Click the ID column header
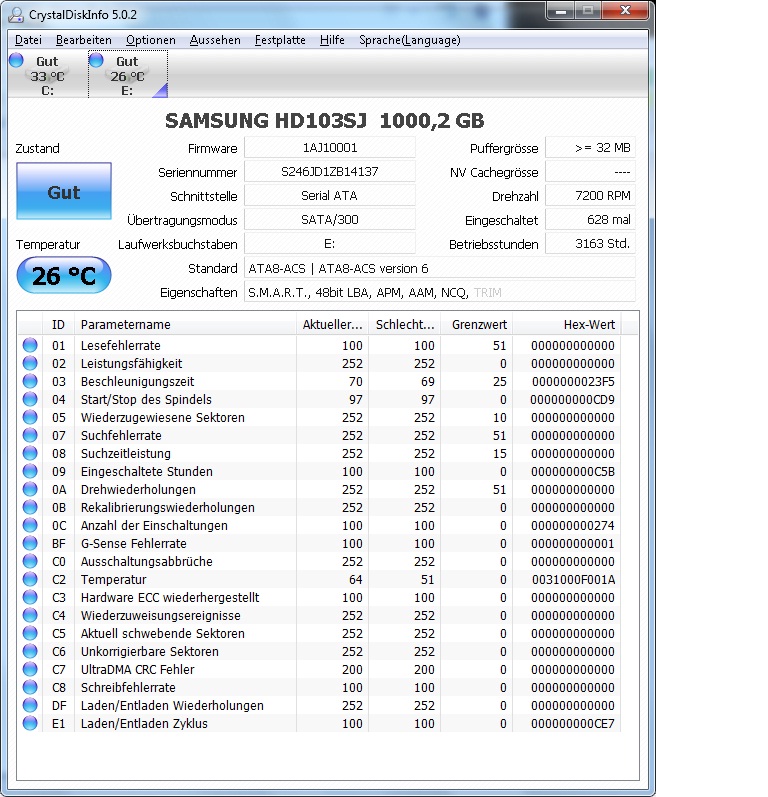The width and height of the screenshot is (768, 797). point(58,324)
